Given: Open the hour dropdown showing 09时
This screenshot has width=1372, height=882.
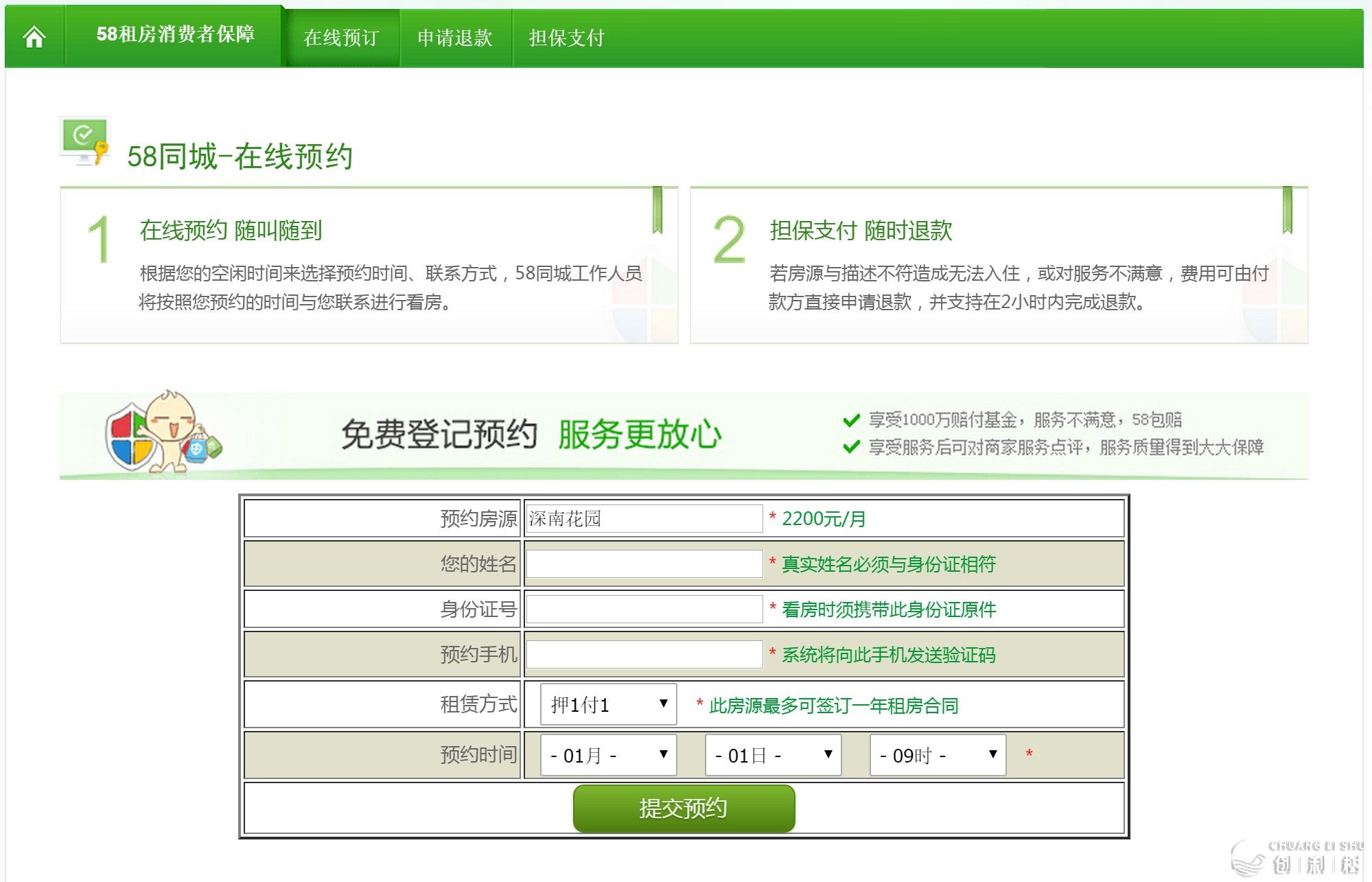Looking at the screenshot, I should pos(938,755).
